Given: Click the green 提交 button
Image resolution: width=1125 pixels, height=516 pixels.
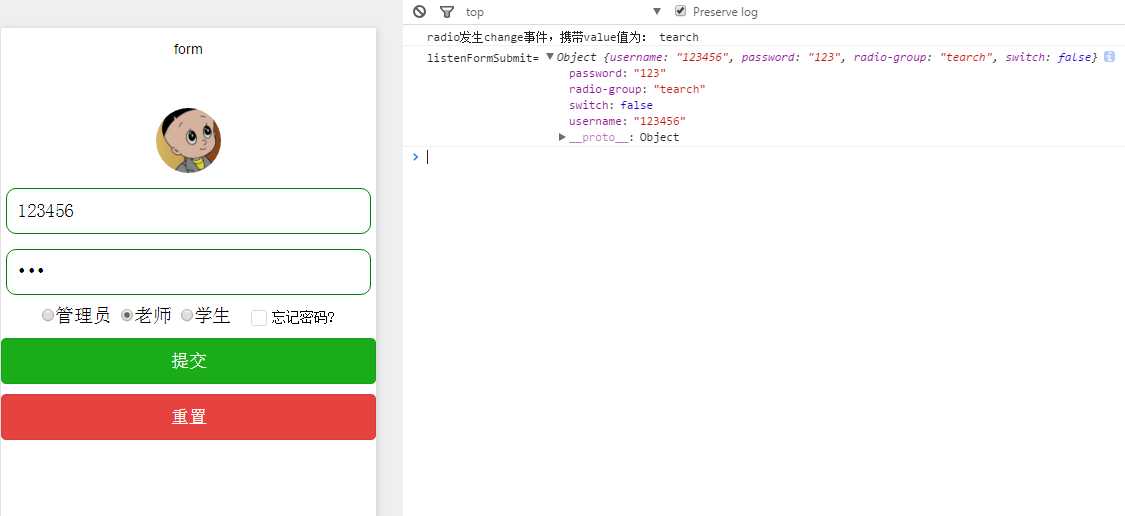Looking at the screenshot, I should 189,361.
